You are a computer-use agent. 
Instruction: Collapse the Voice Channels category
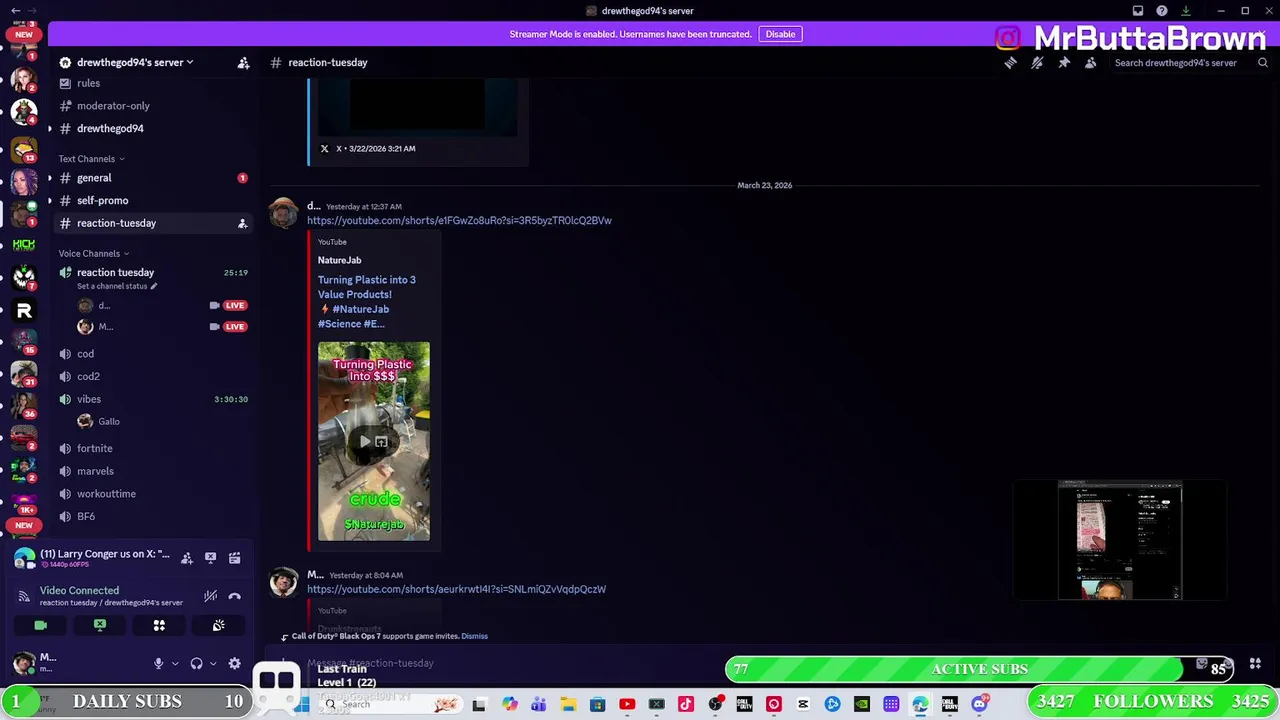coord(94,254)
